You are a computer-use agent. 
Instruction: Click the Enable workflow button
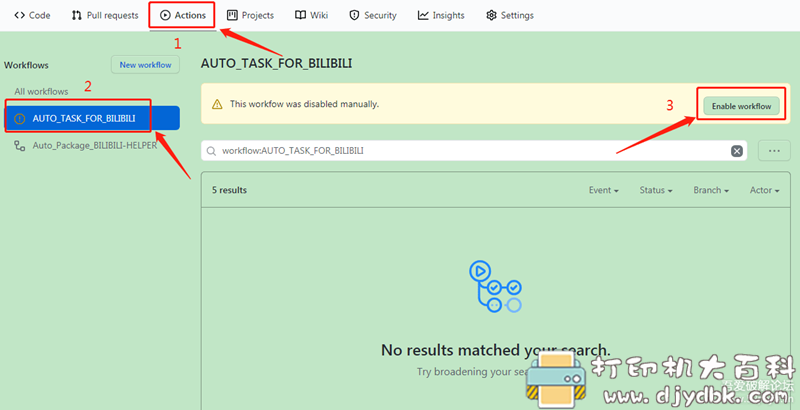[x=741, y=106]
